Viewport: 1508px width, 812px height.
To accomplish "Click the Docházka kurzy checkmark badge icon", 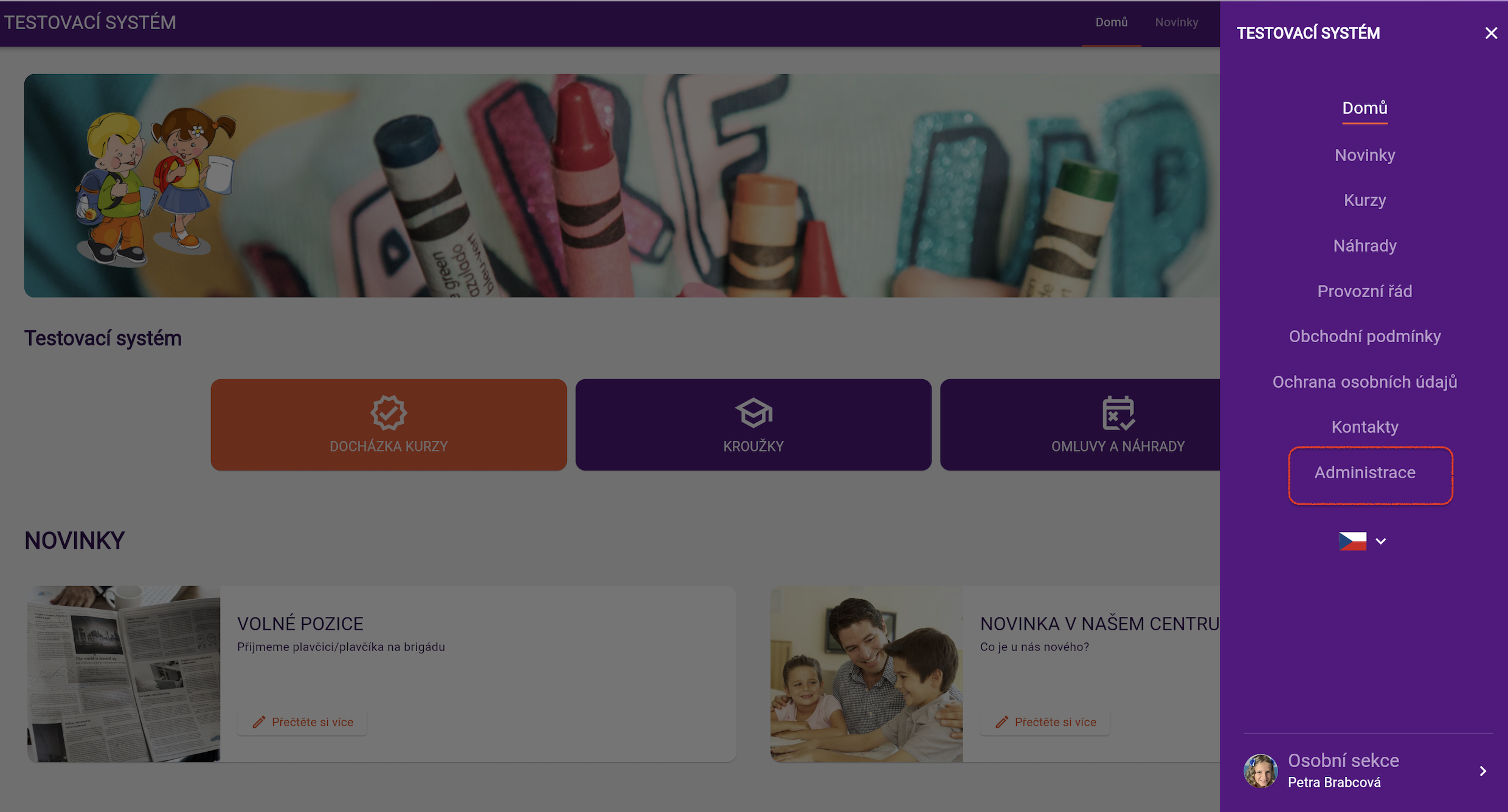I will (389, 413).
